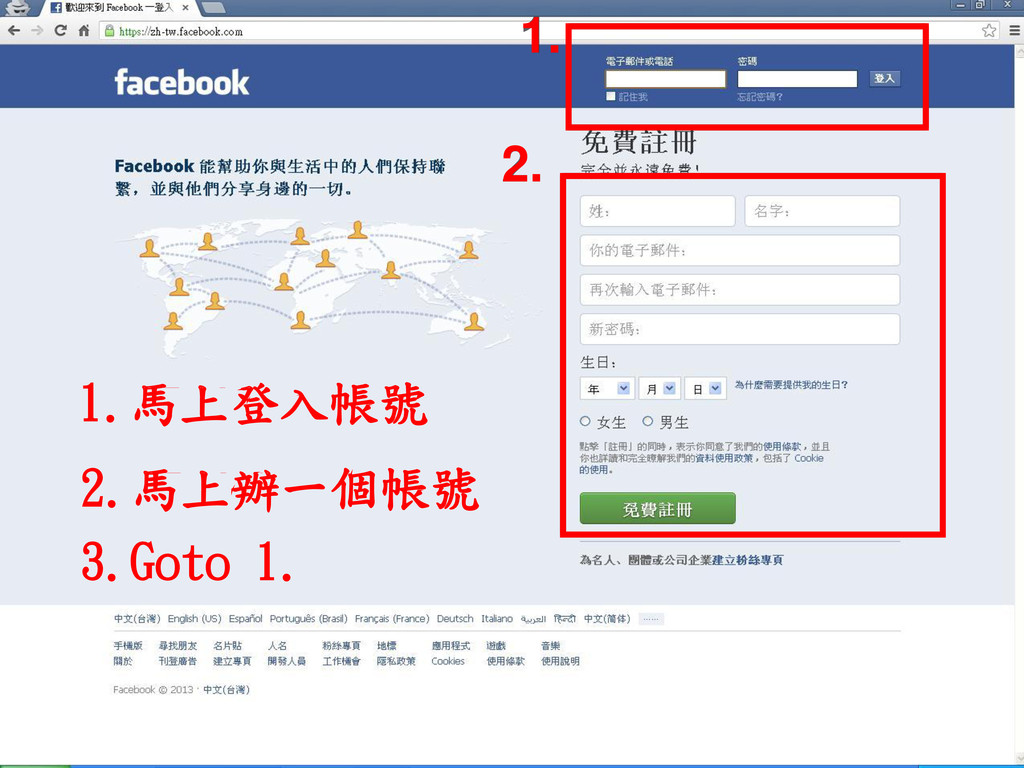This screenshot has width=1024, height=768.
Task: Select the 男生 radio button
Action: pyautogui.click(x=648, y=421)
